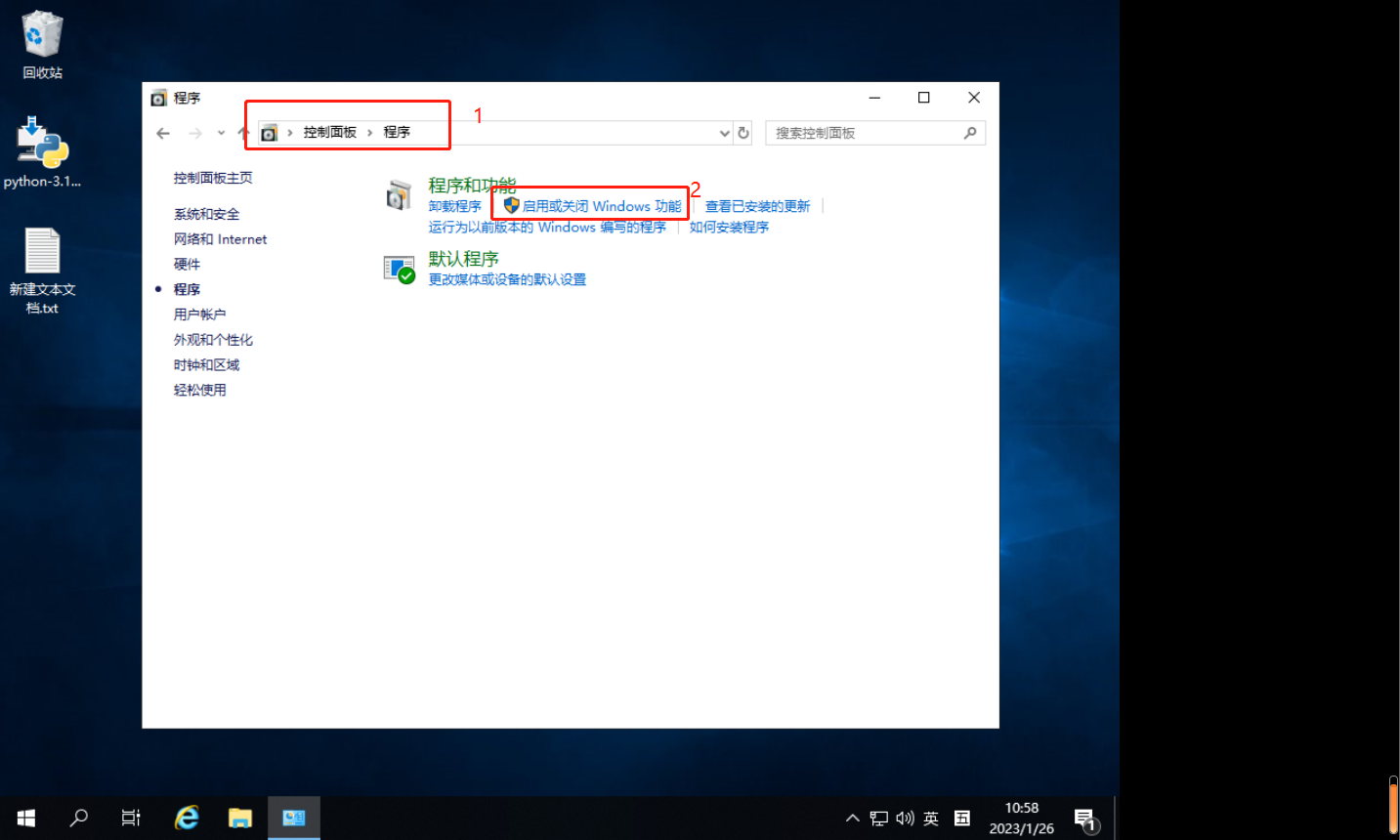The image size is (1400, 840).
Task: Click the search magnifier in 搜索控制面板 box
Action: click(x=970, y=133)
